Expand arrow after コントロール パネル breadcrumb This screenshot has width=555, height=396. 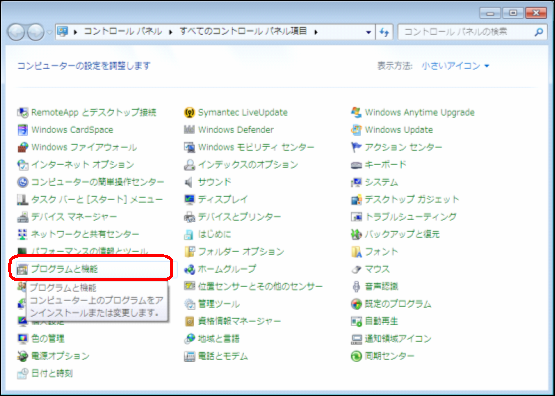tap(171, 32)
